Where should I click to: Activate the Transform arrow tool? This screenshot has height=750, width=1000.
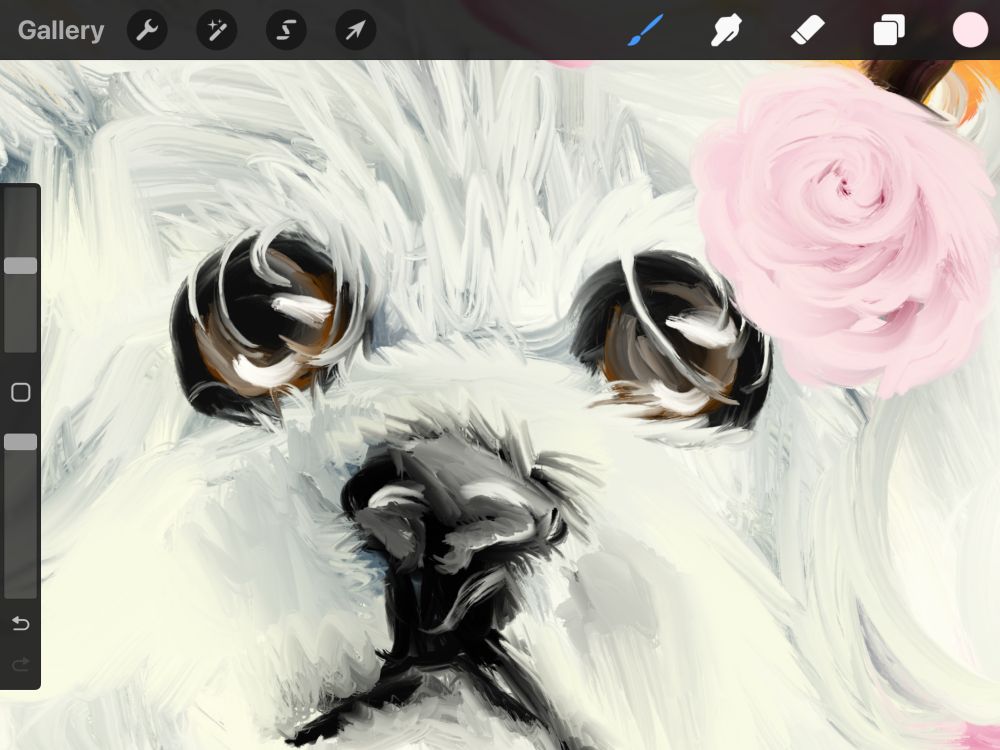click(356, 30)
